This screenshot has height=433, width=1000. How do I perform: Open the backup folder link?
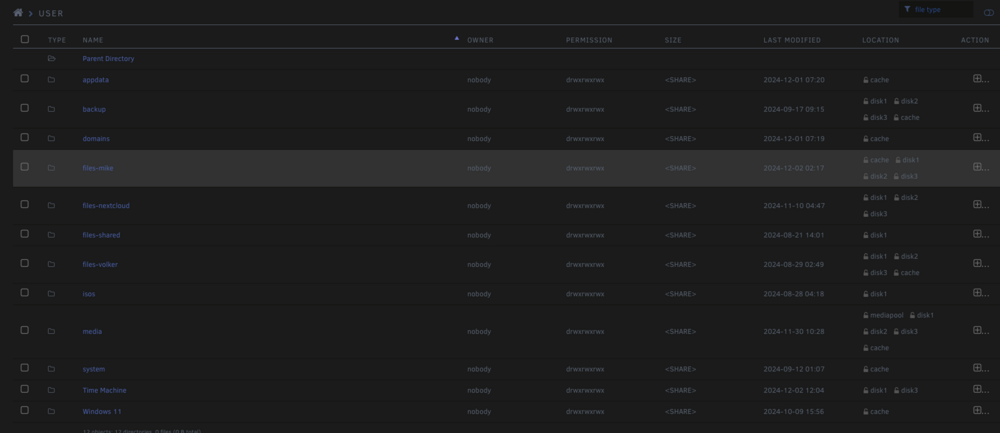pyautogui.click(x=94, y=110)
